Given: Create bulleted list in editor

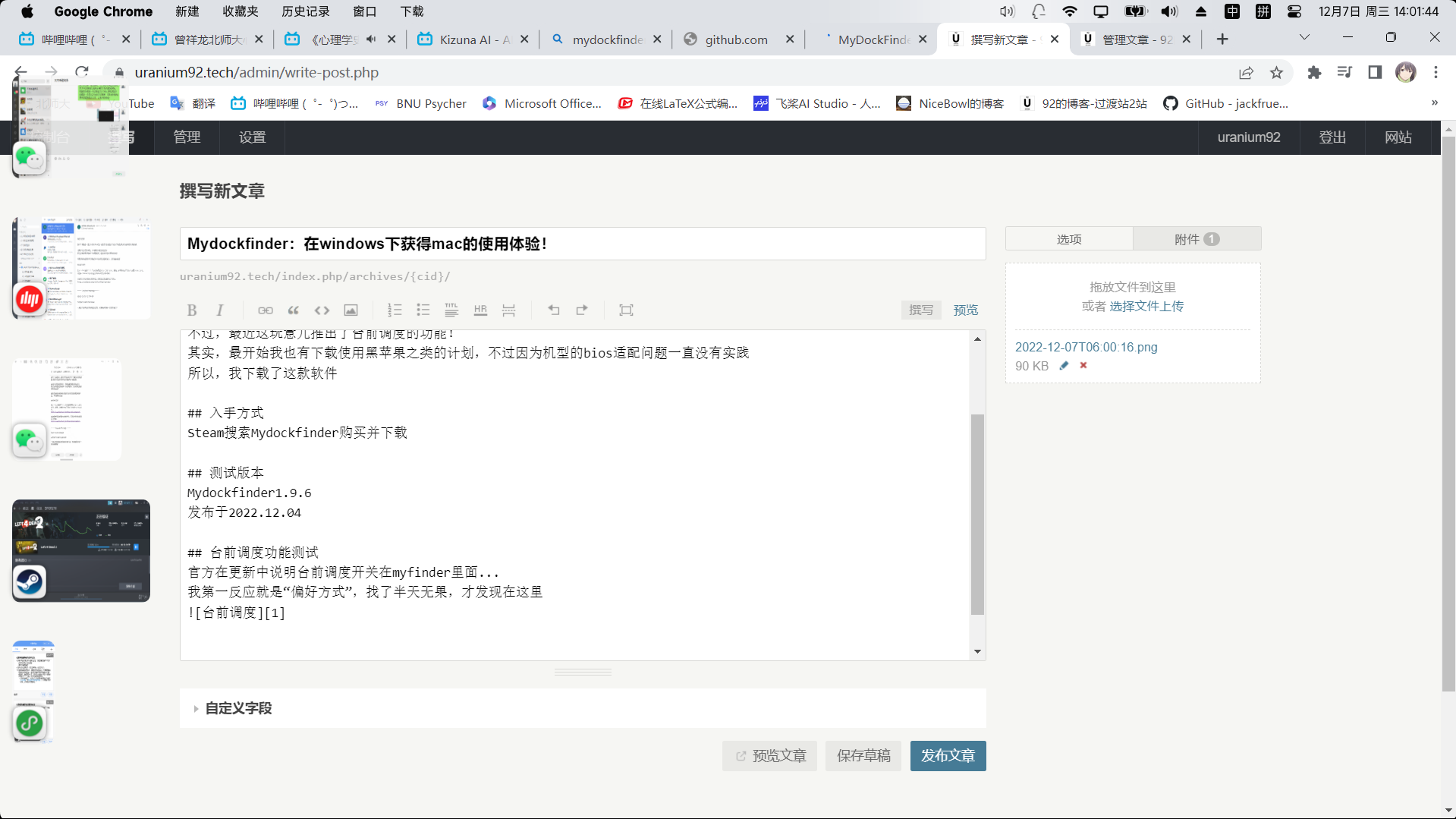Looking at the screenshot, I should pyautogui.click(x=423, y=310).
